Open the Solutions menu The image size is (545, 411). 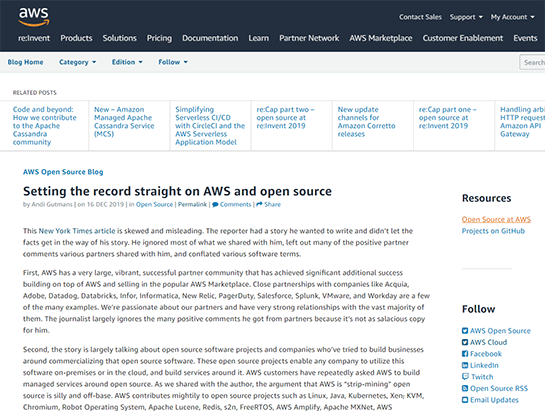(x=120, y=38)
